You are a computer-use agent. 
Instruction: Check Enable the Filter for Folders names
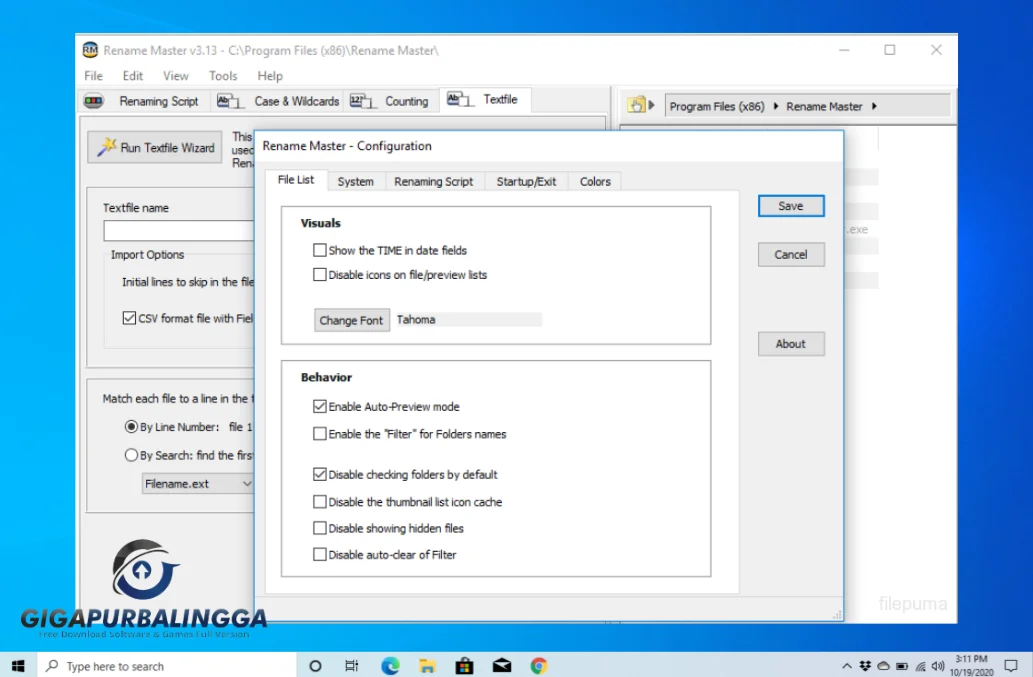pos(320,434)
